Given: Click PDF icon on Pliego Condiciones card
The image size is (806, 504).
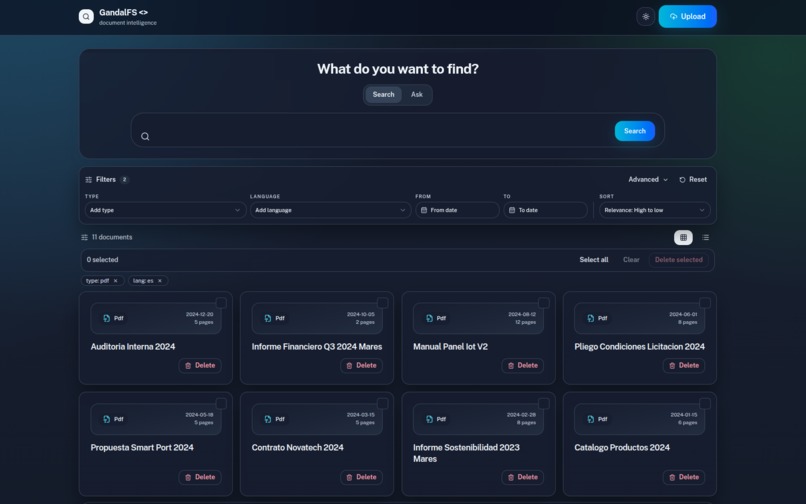Looking at the screenshot, I should [591, 318].
